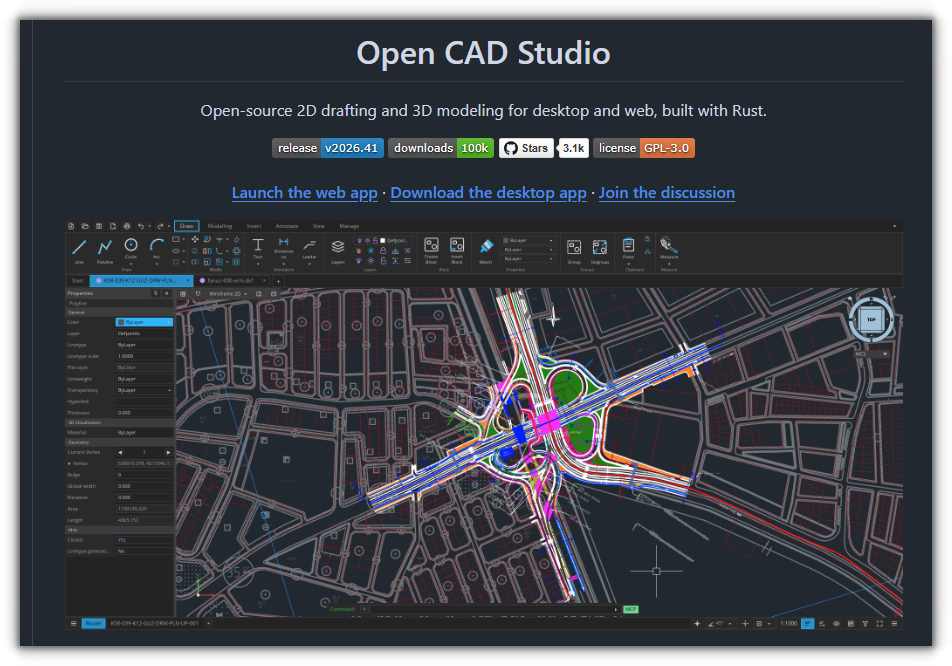Screen dimensions: 952x666
Task: Click the undo arrow icon
Action: point(141,226)
